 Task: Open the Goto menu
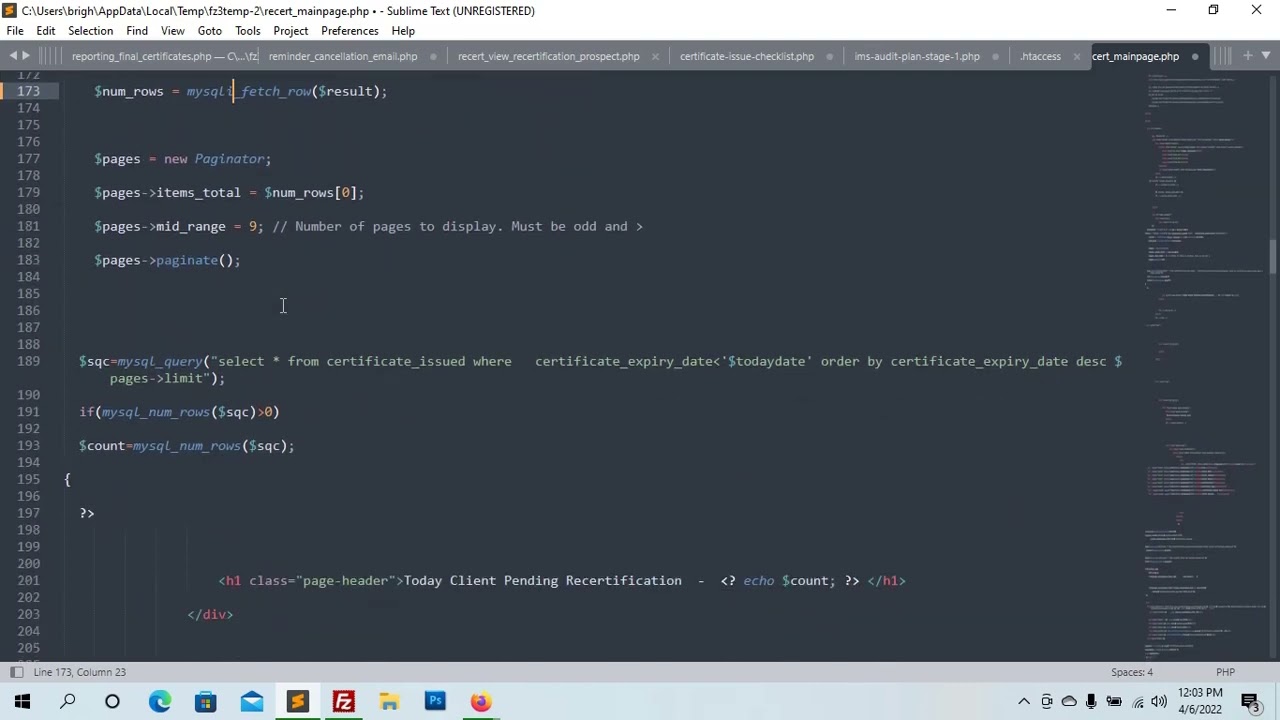tap(209, 31)
